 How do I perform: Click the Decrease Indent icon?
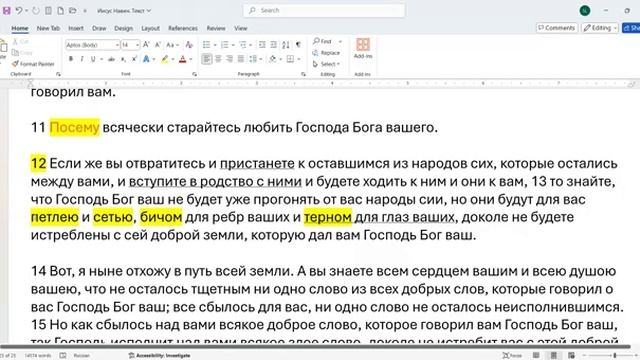(262, 45)
